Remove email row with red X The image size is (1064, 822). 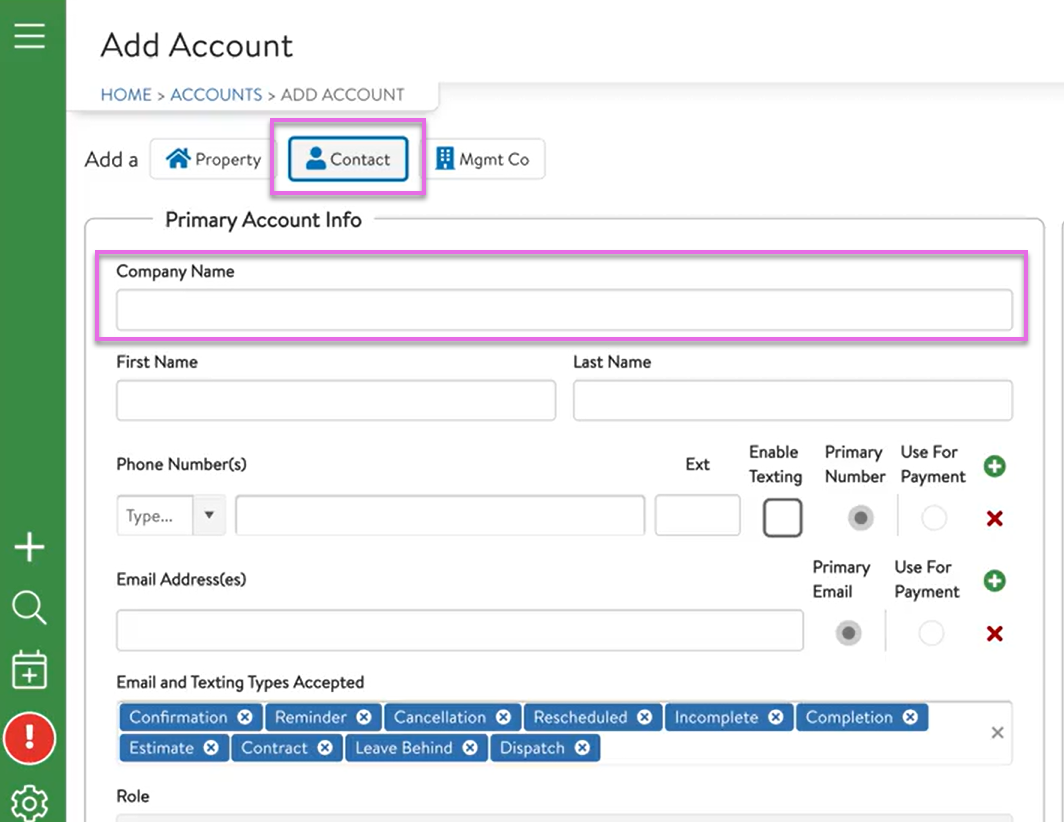pyautogui.click(x=994, y=633)
